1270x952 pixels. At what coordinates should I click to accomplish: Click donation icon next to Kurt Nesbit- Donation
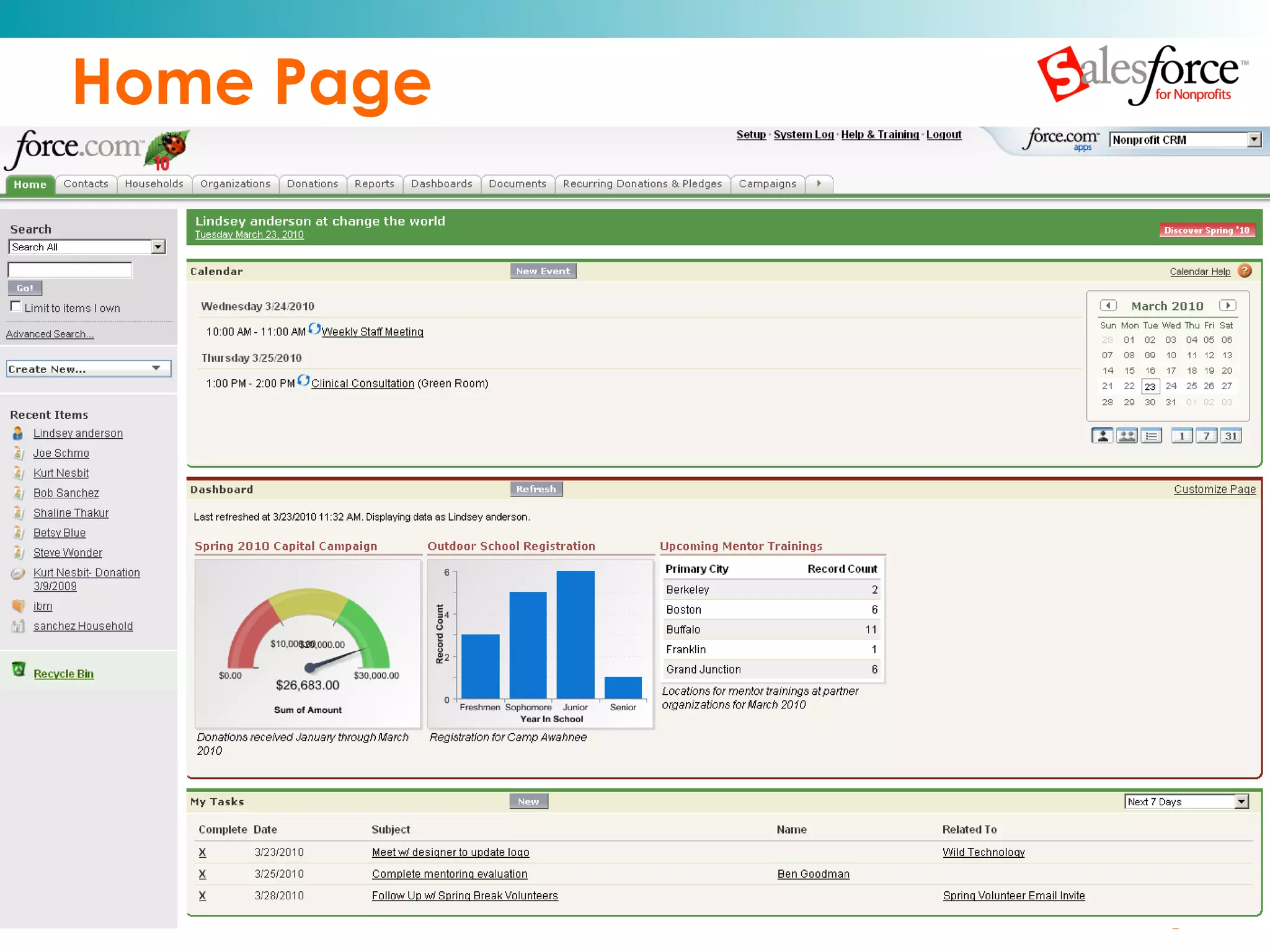pyautogui.click(x=18, y=573)
